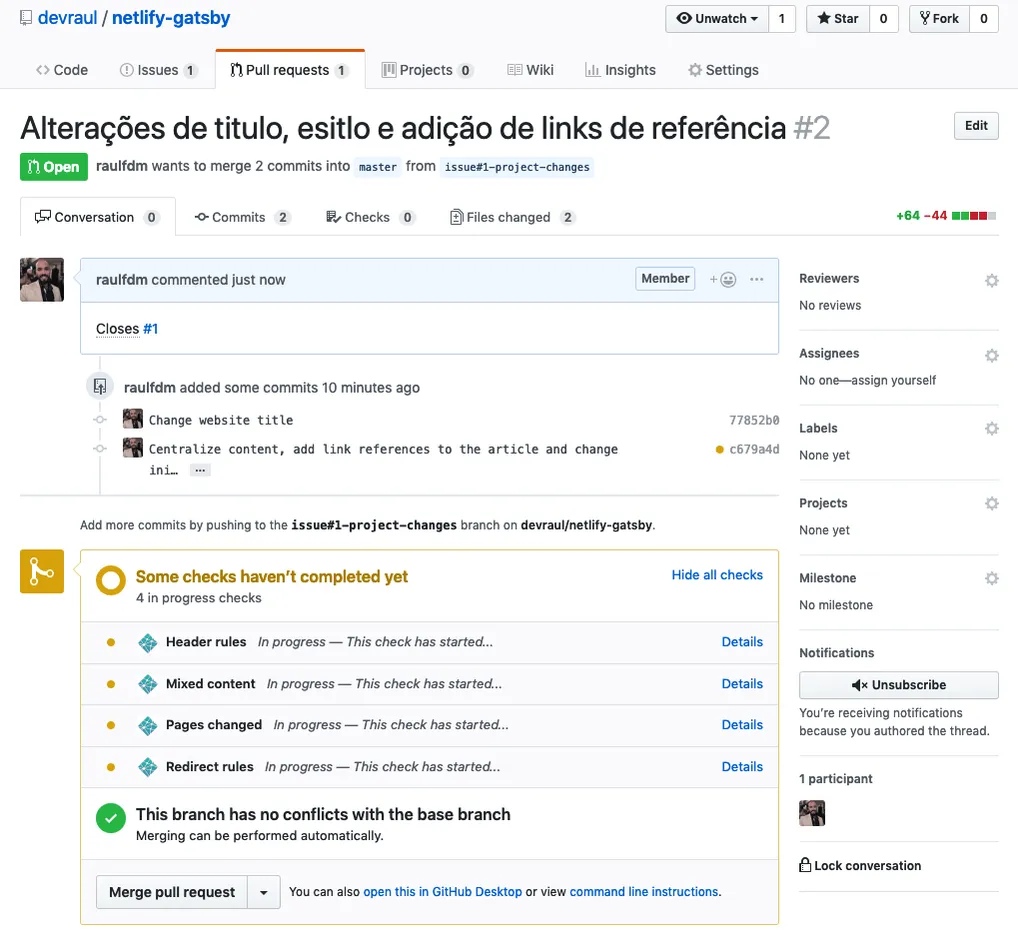The width and height of the screenshot is (1018, 933).
Task: Click the master base branch label
Action: [377, 167]
